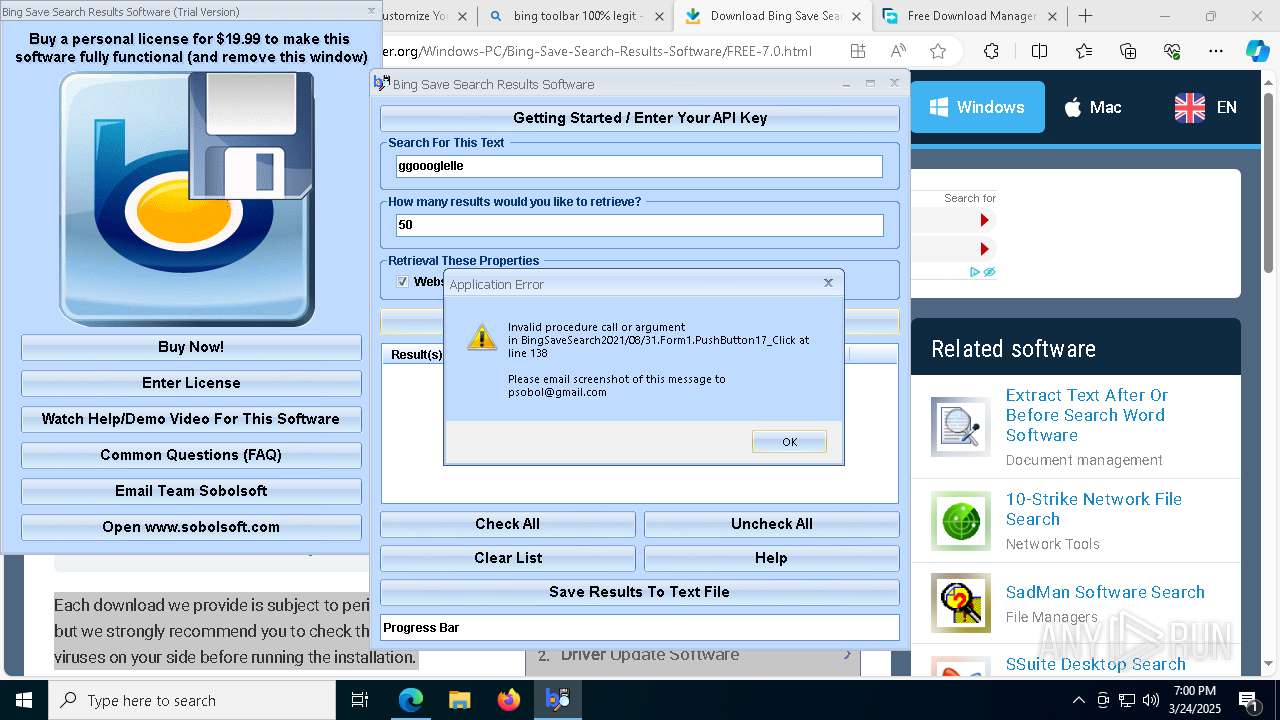Click SadMan Software Search icon

click(x=961, y=603)
